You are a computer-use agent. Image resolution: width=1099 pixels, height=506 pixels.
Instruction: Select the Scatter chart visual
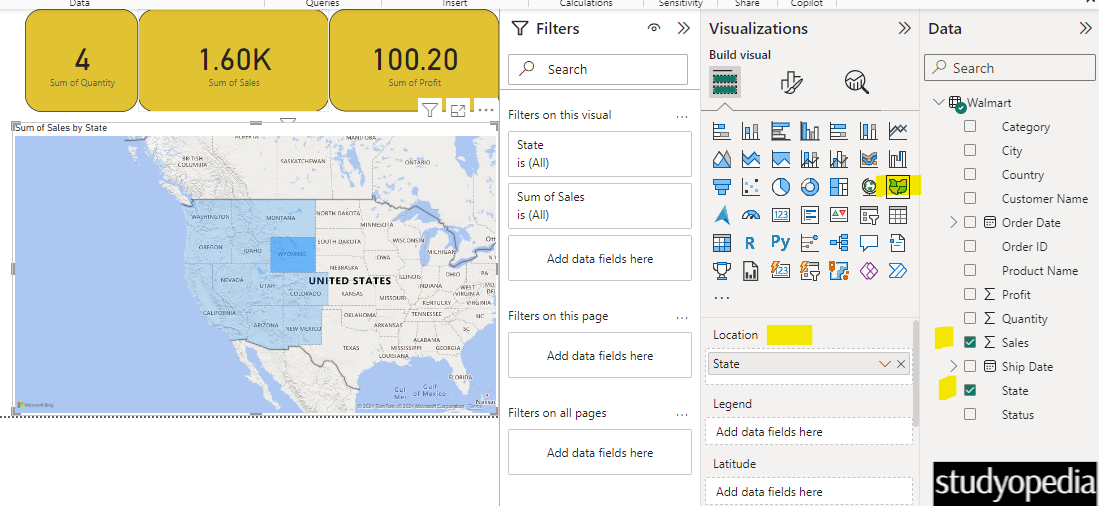[x=751, y=186]
